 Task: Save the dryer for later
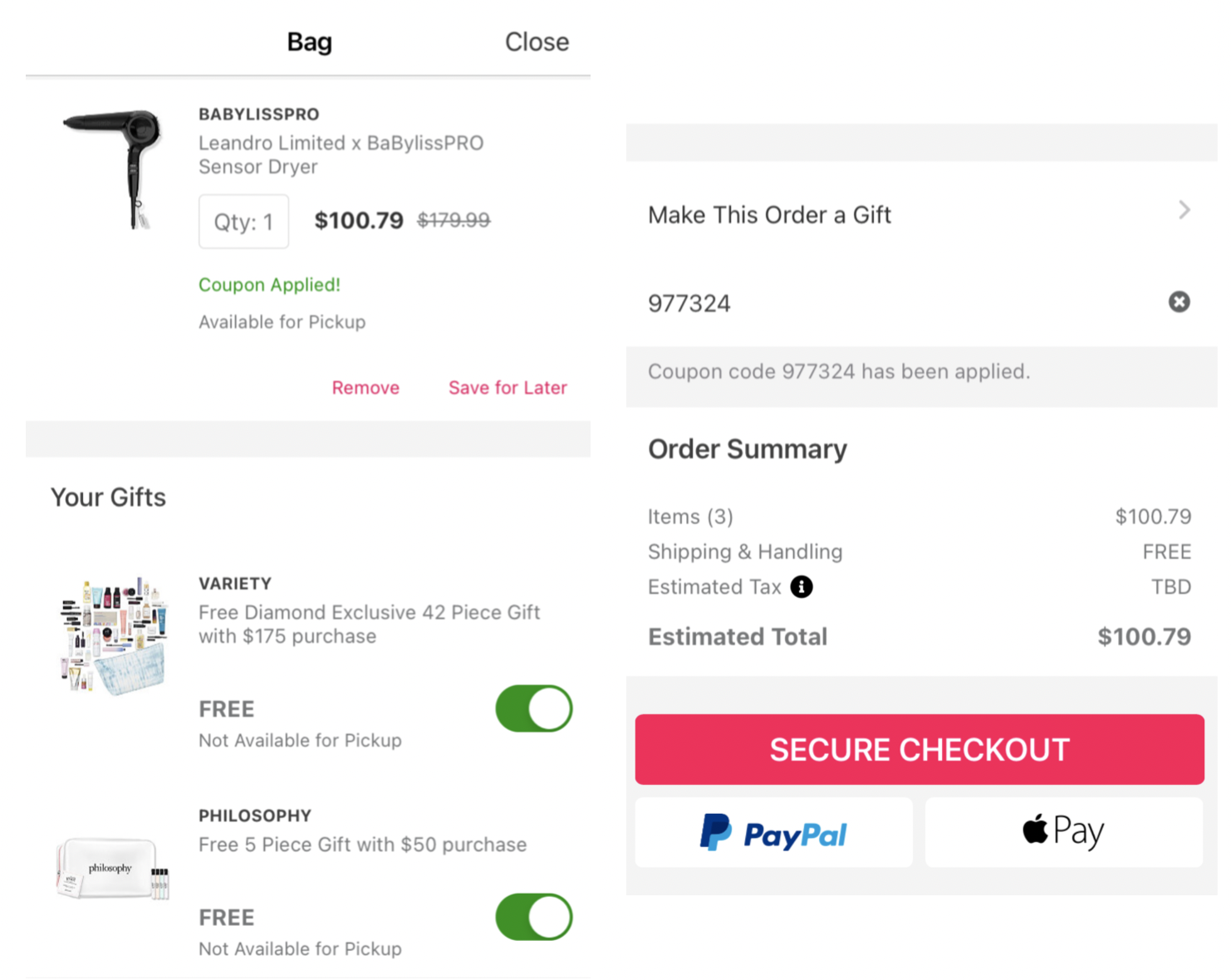(x=508, y=388)
